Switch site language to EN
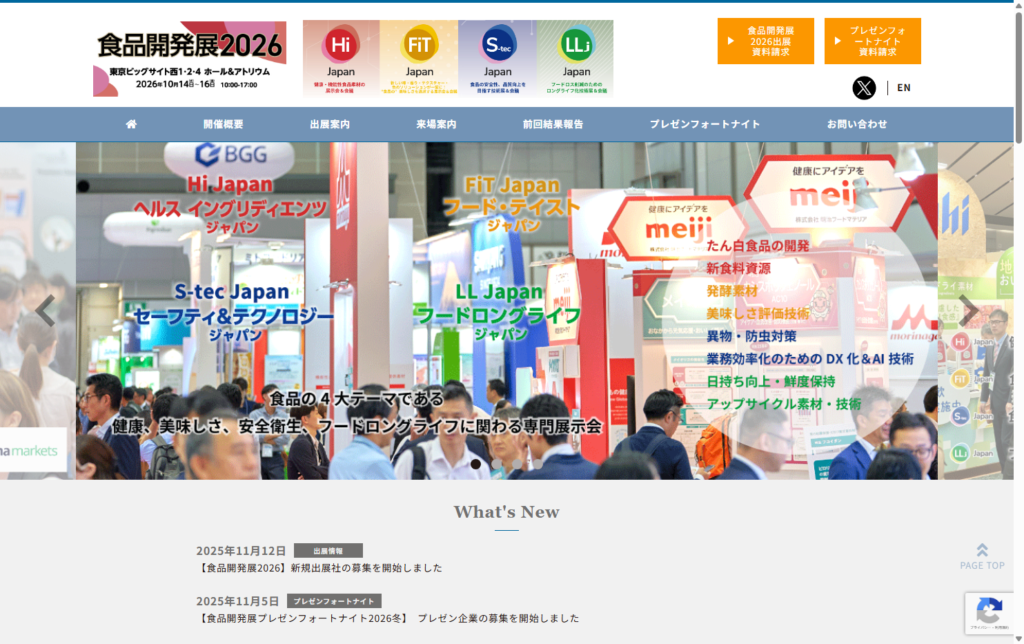The width and height of the screenshot is (1024, 644). pyautogui.click(x=903, y=88)
